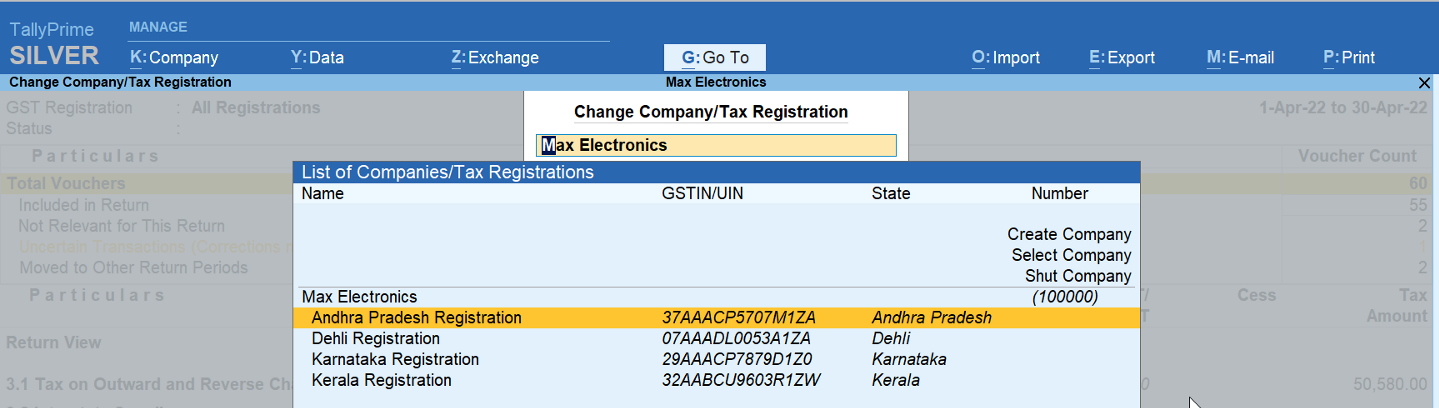Choose Select Company option

pos(1071,255)
